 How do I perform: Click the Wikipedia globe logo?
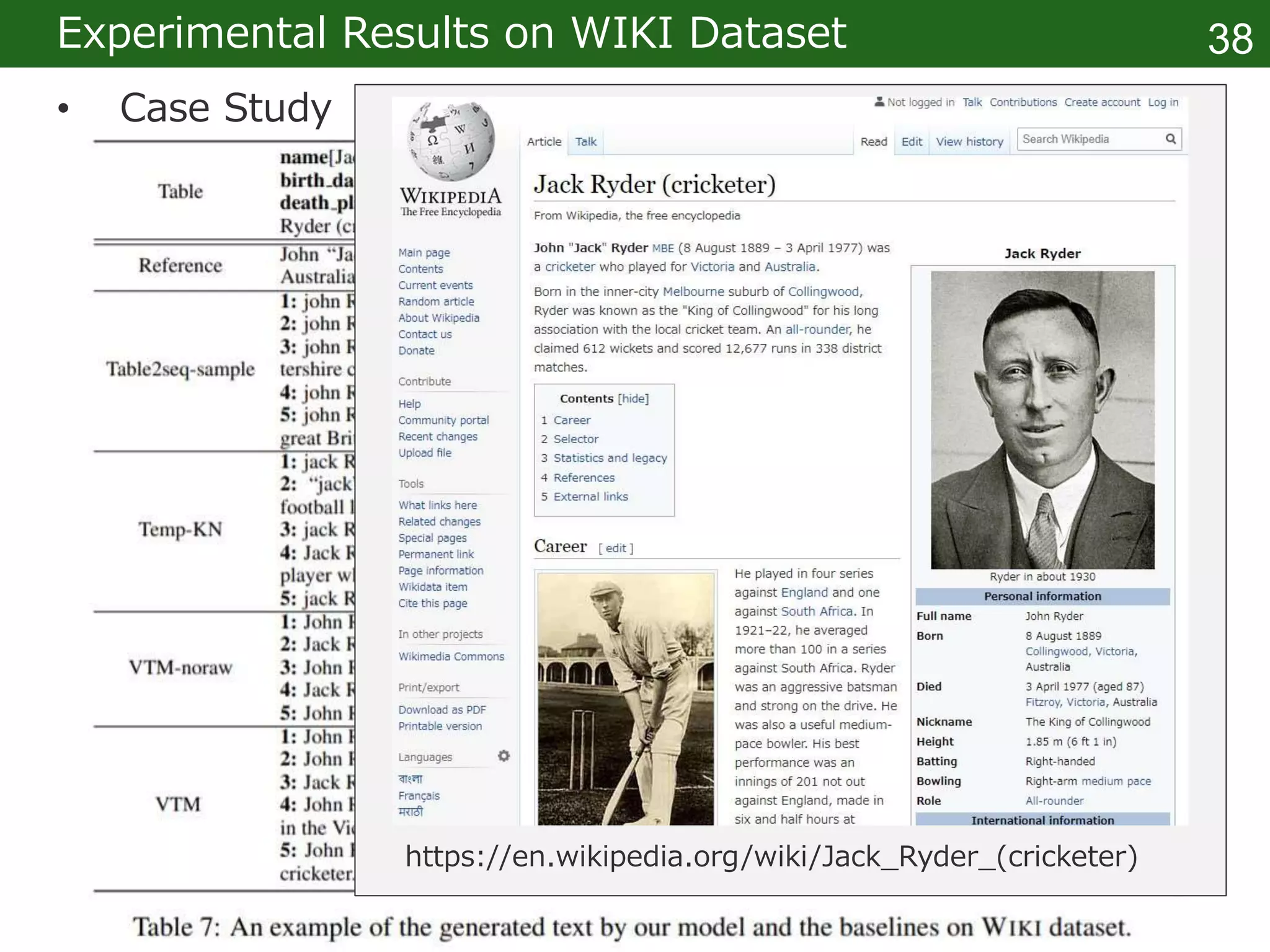pyautogui.click(x=451, y=142)
